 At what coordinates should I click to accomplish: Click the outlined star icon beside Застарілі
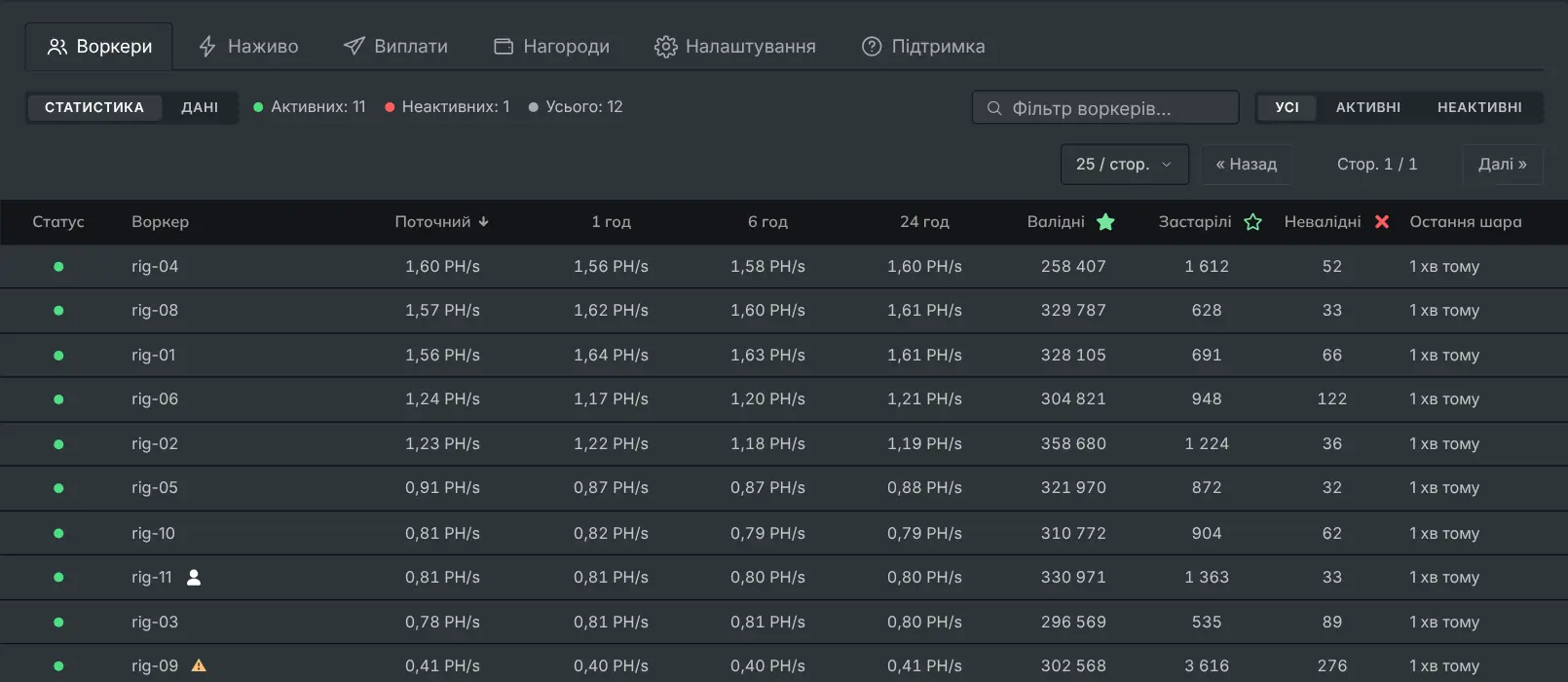1252,222
